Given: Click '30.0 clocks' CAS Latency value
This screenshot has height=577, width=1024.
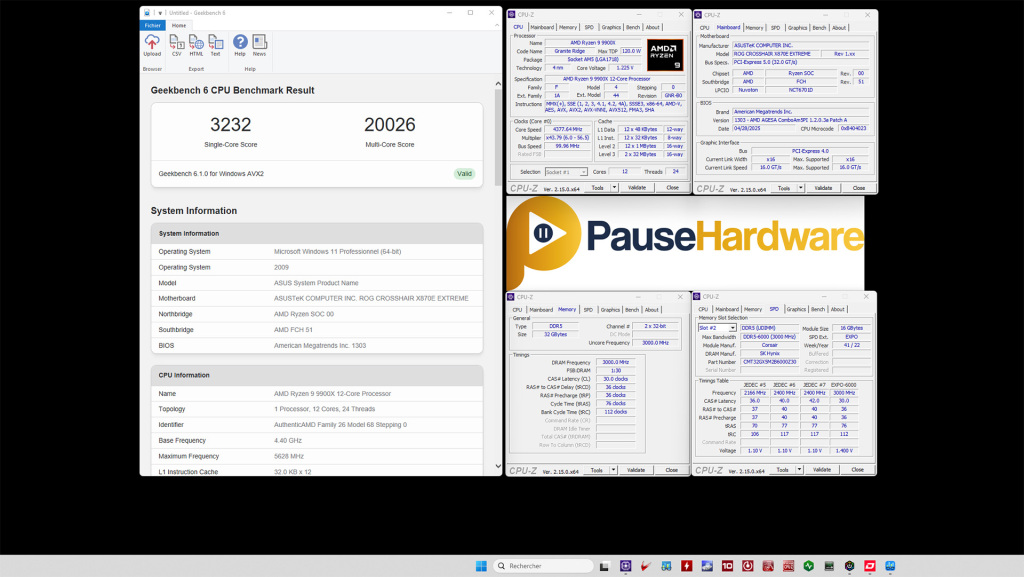Looking at the screenshot, I should (615, 379).
